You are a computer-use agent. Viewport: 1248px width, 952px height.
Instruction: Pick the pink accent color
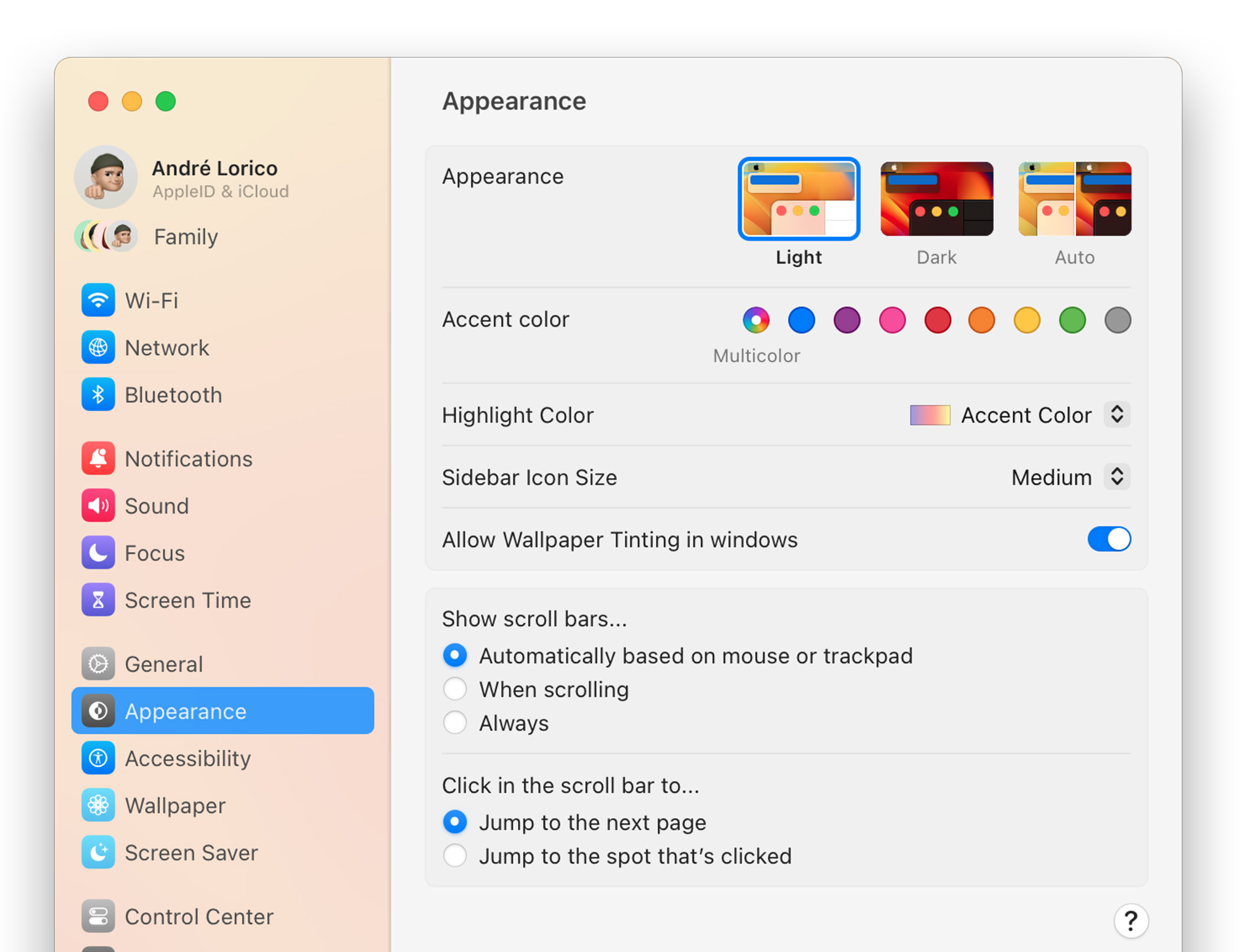892,320
